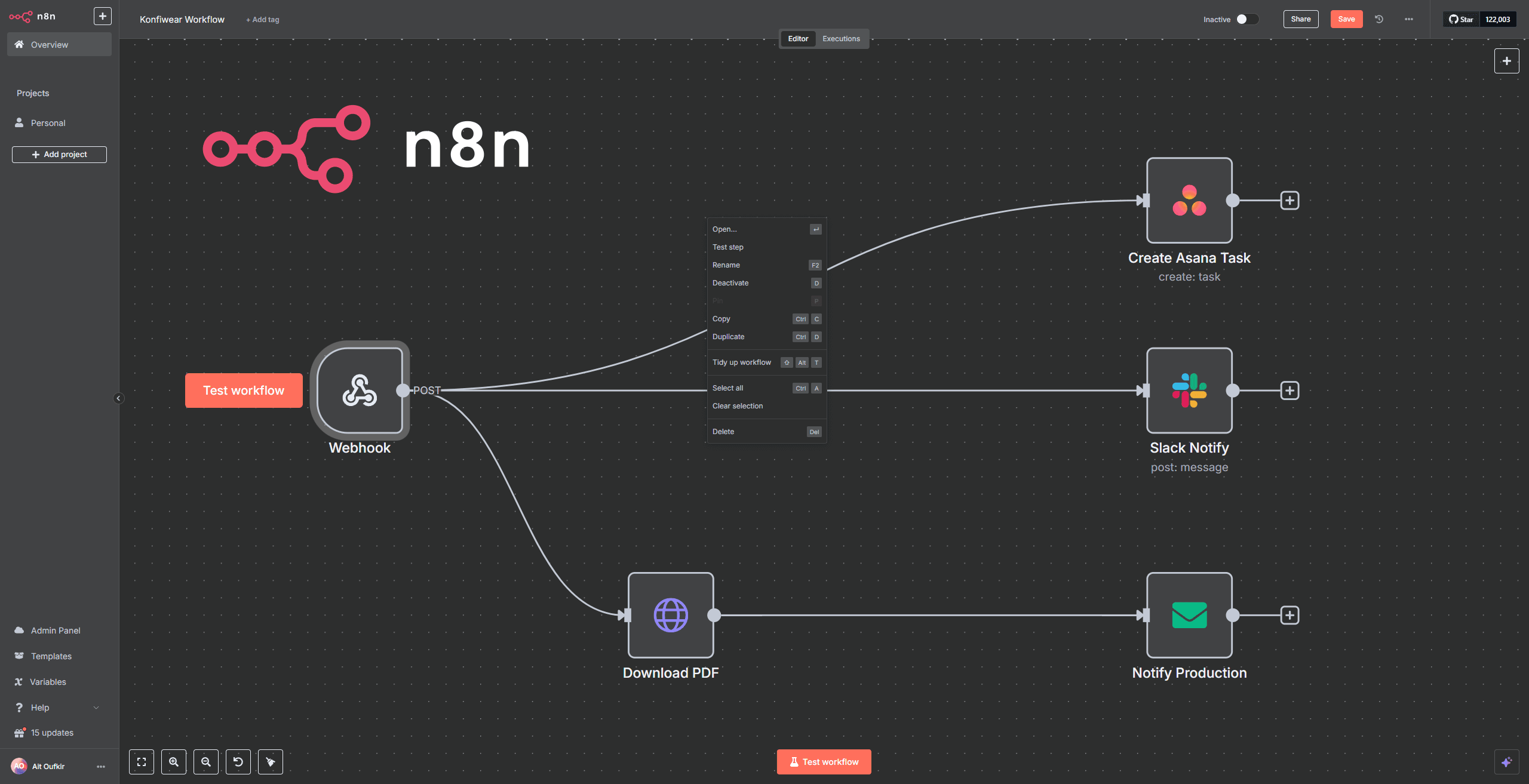Click the zoom in magnifier icon

(x=174, y=762)
